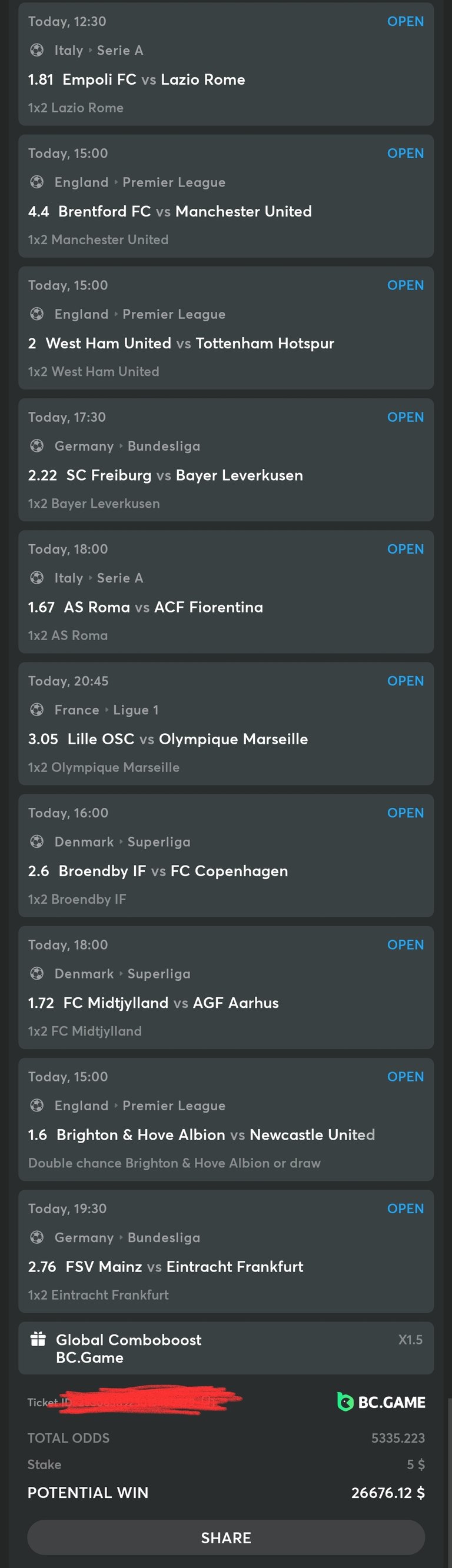Click the France Ligue 1 league label

click(x=107, y=710)
